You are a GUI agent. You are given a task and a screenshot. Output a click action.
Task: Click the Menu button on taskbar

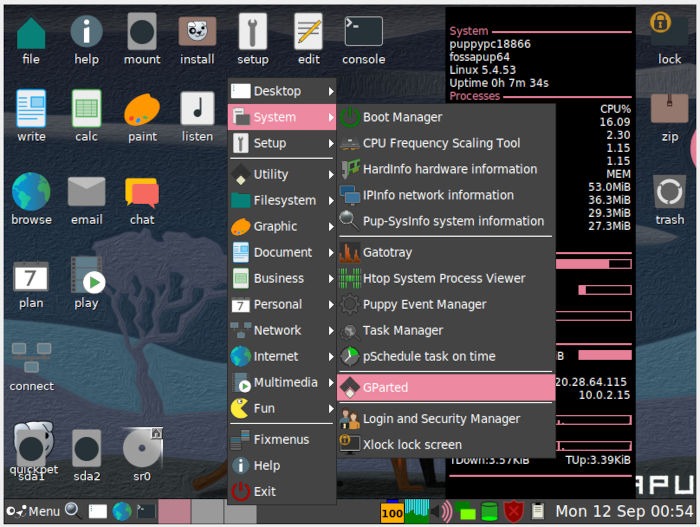coord(33,511)
